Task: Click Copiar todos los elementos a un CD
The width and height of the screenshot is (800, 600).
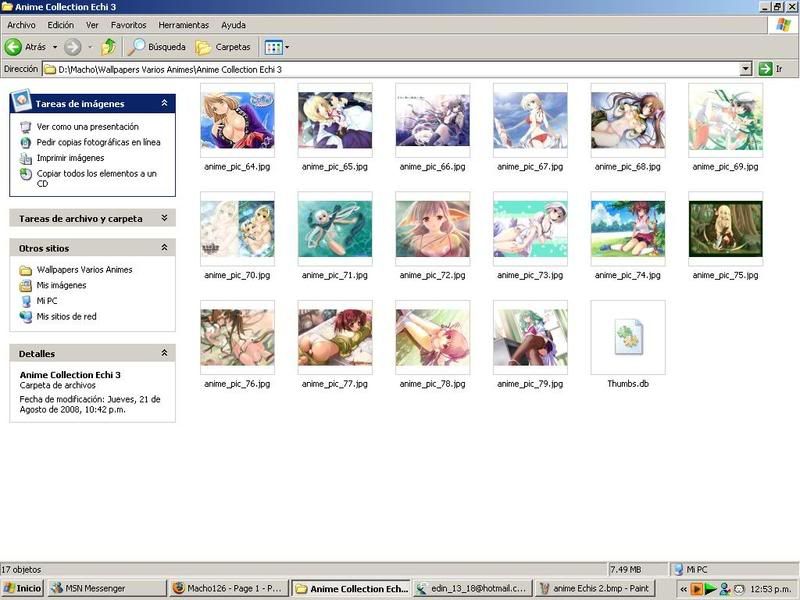Action: [96, 179]
